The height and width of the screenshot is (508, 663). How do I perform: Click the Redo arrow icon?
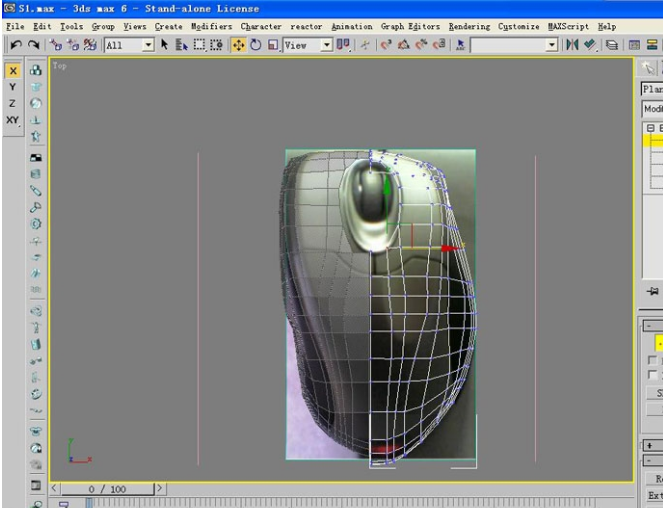pyautogui.click(x=33, y=45)
